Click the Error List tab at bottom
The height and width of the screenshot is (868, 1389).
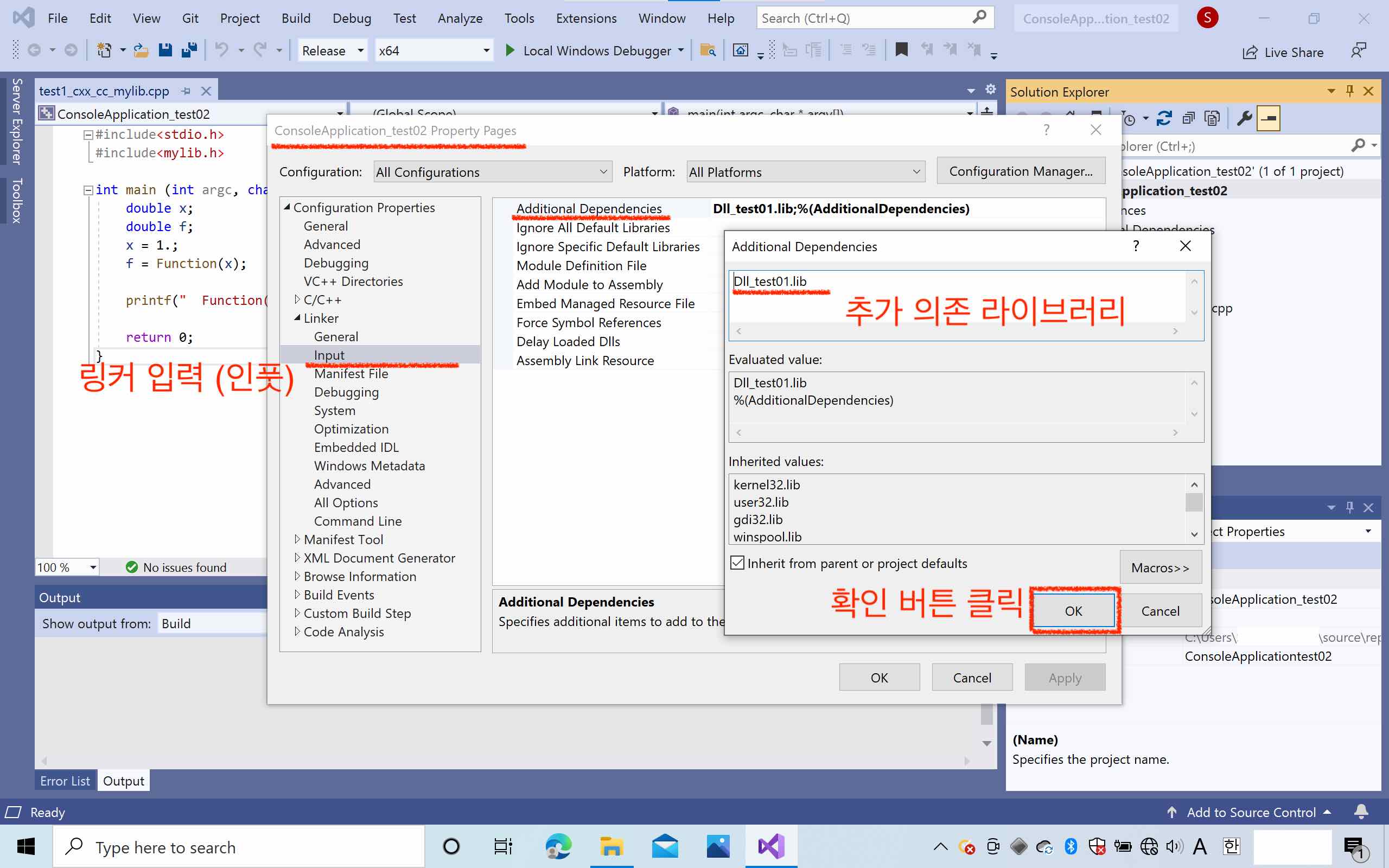pos(65,781)
